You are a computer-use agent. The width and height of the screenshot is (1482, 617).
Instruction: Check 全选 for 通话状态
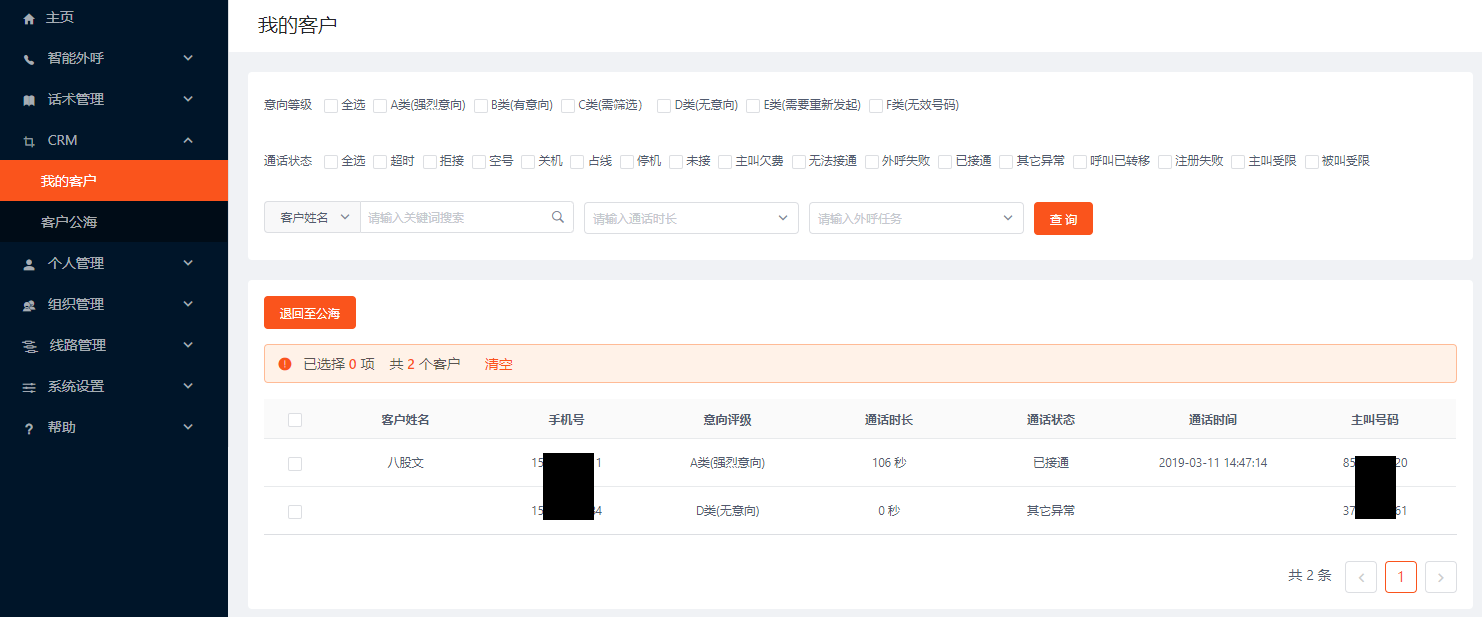(x=331, y=161)
